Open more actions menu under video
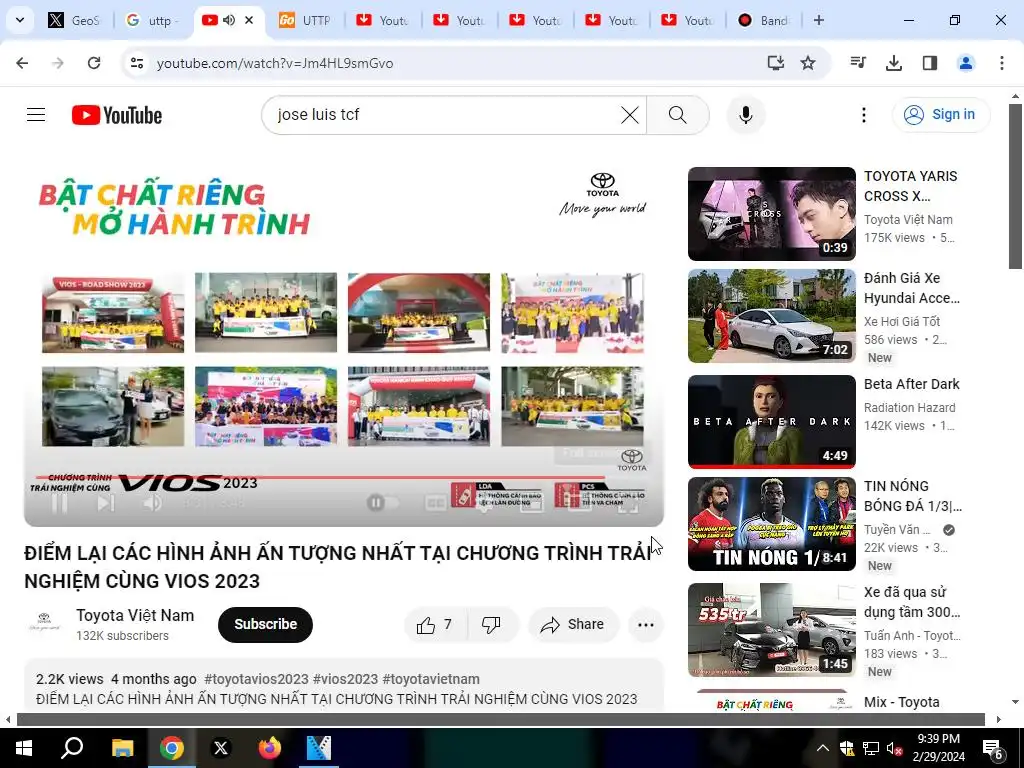This screenshot has width=1024, height=768. coord(645,625)
